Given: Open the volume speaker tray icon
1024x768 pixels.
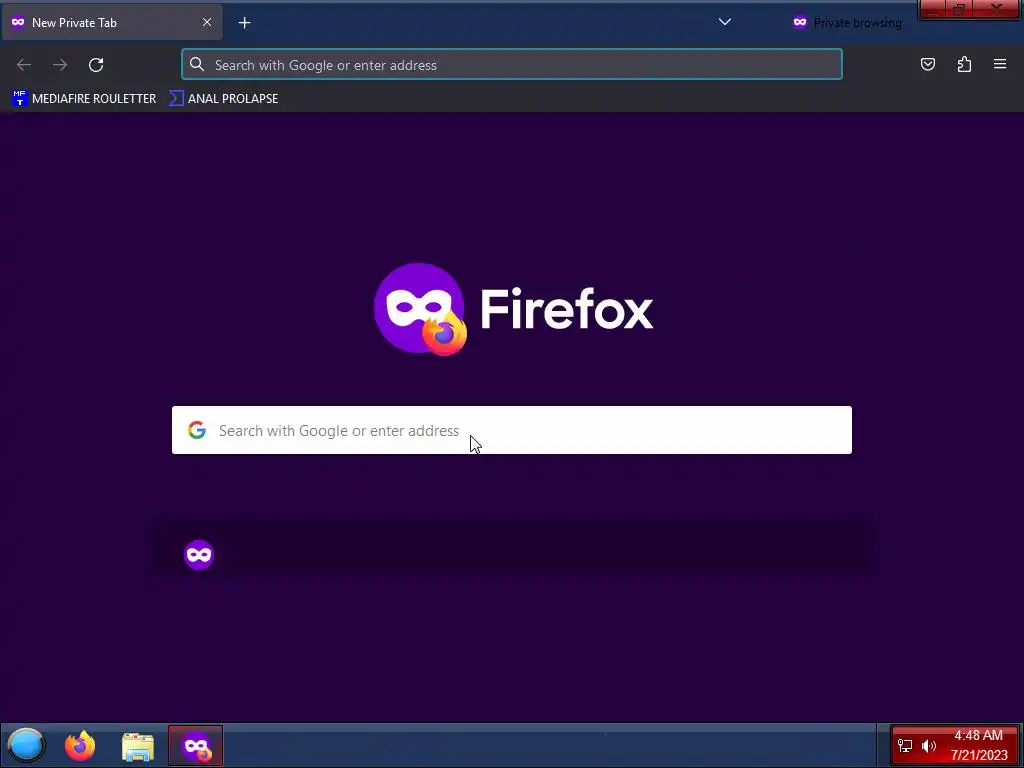Looking at the screenshot, I should pos(928,746).
